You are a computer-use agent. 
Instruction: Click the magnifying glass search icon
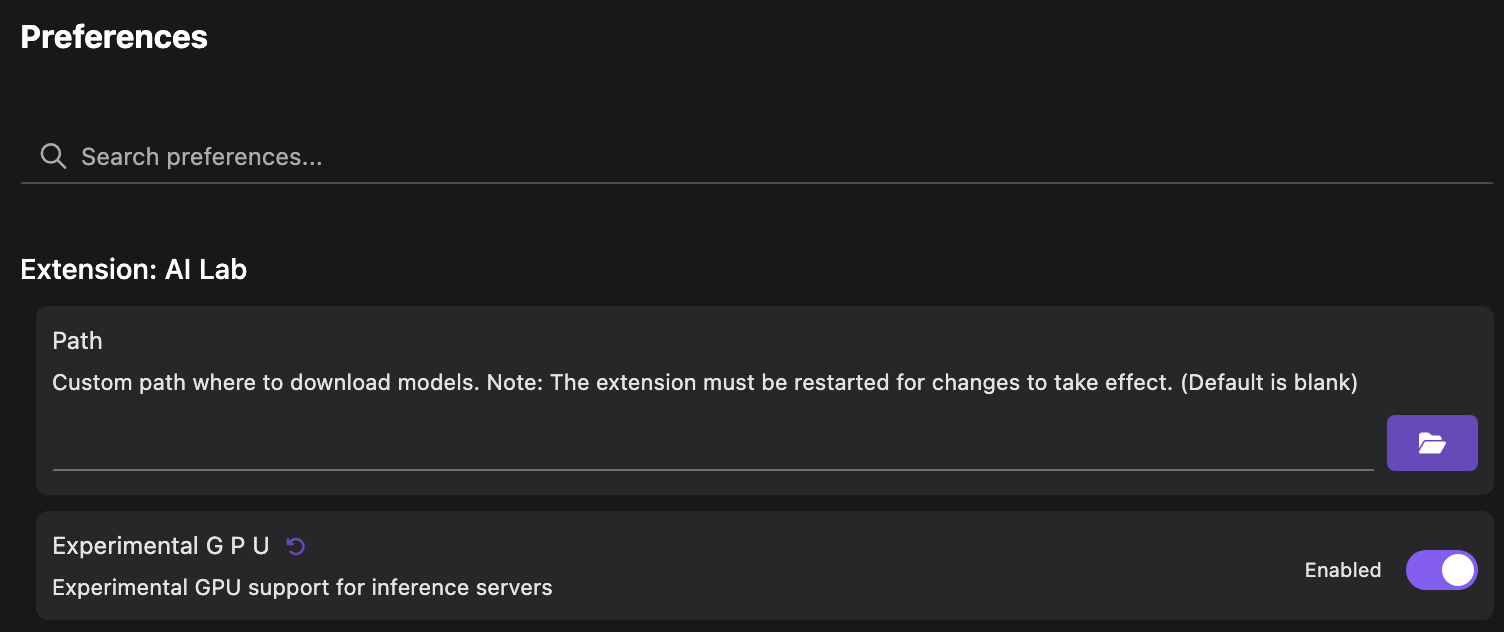53,156
